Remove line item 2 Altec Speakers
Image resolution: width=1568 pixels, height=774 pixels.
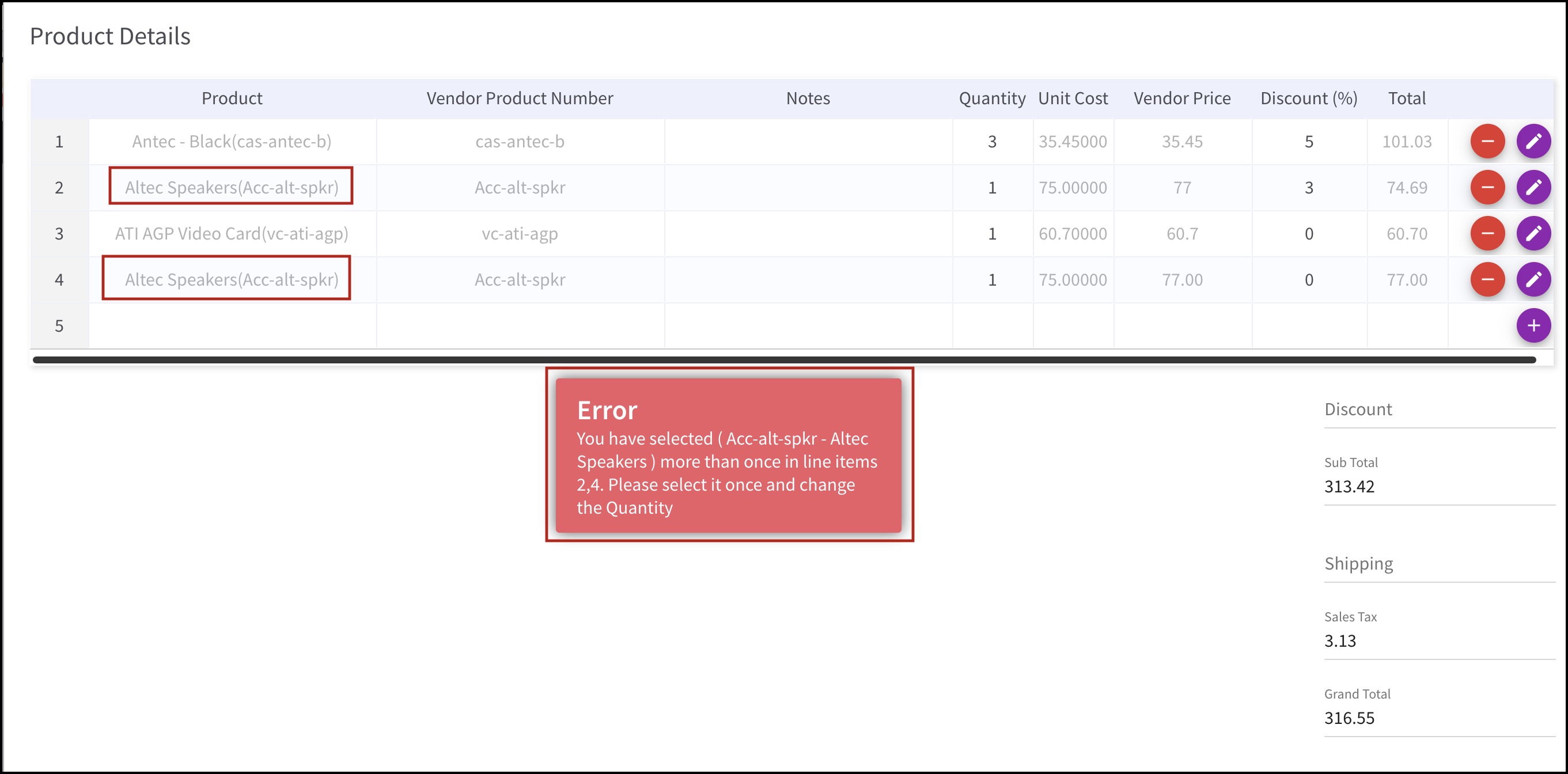click(x=1487, y=187)
